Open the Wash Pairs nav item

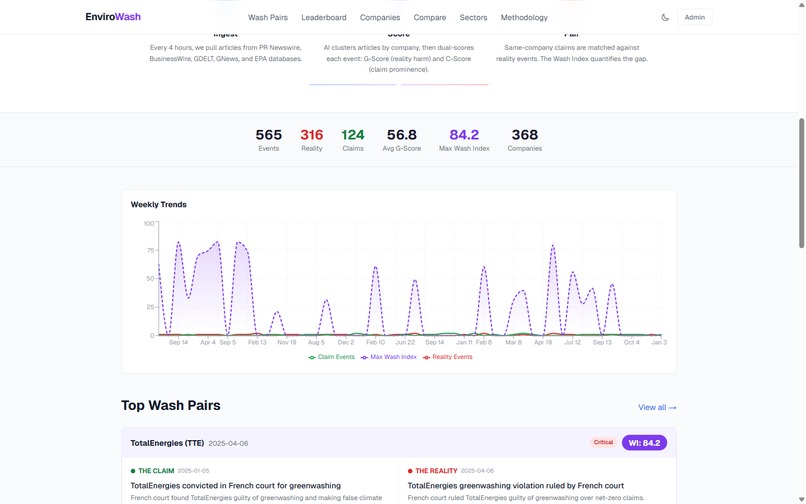268,17
